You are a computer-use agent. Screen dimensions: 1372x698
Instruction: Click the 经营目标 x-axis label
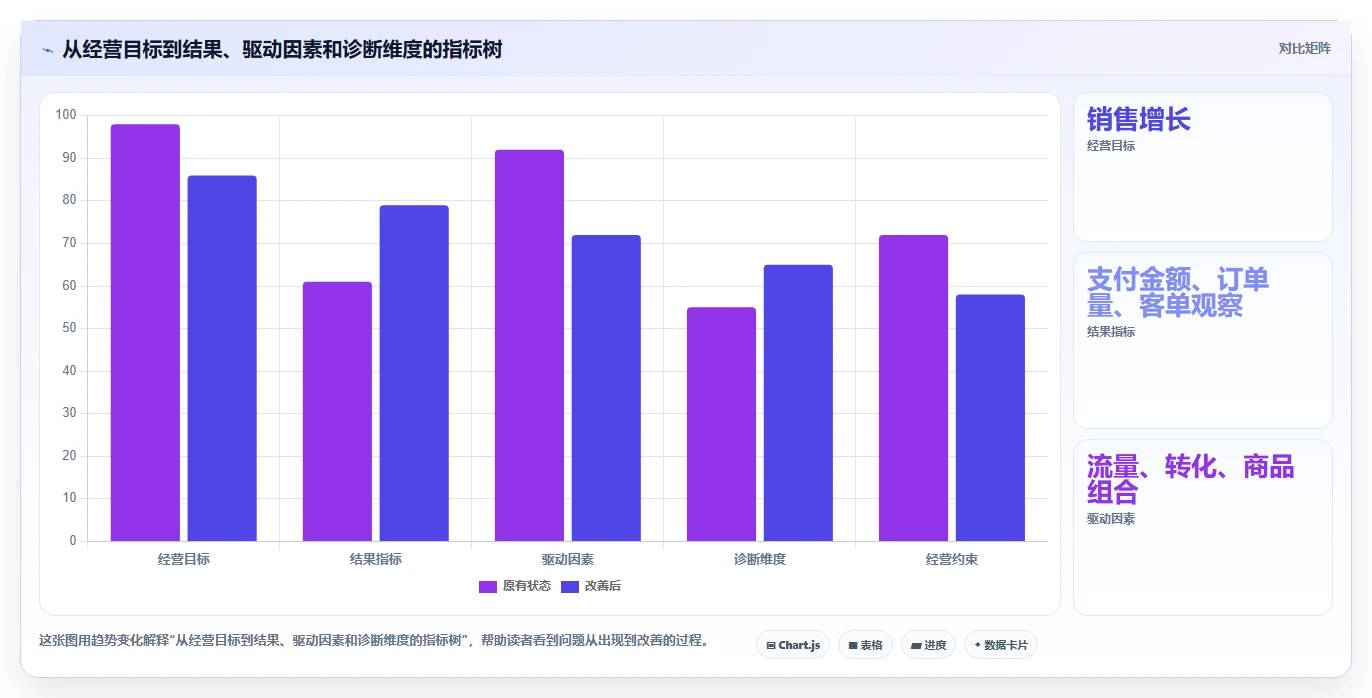coord(184,559)
